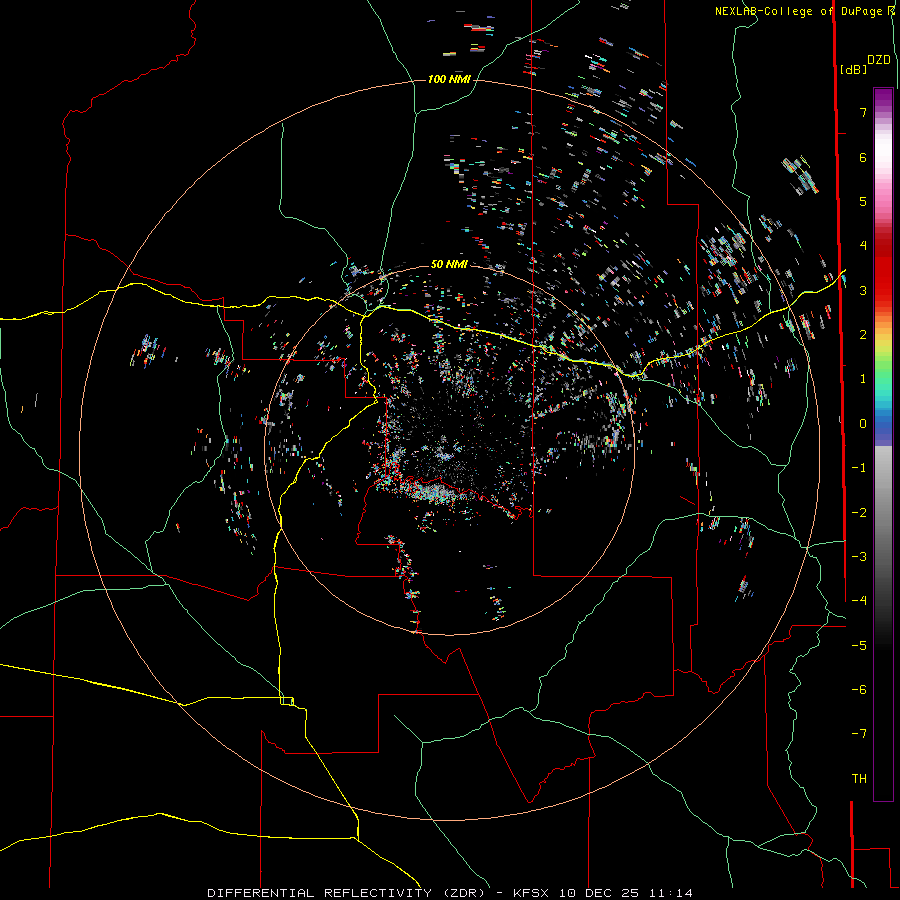Click the -5 value on the dB scale
900x900 pixels.
[859, 646]
